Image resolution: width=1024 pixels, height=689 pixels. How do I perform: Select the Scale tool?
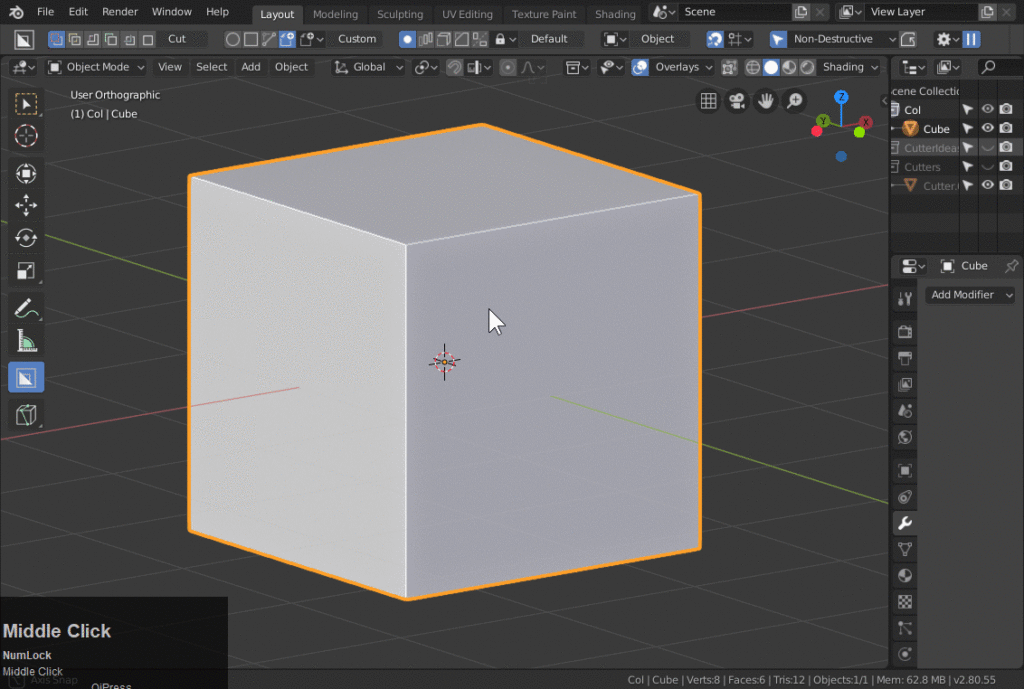[26, 270]
